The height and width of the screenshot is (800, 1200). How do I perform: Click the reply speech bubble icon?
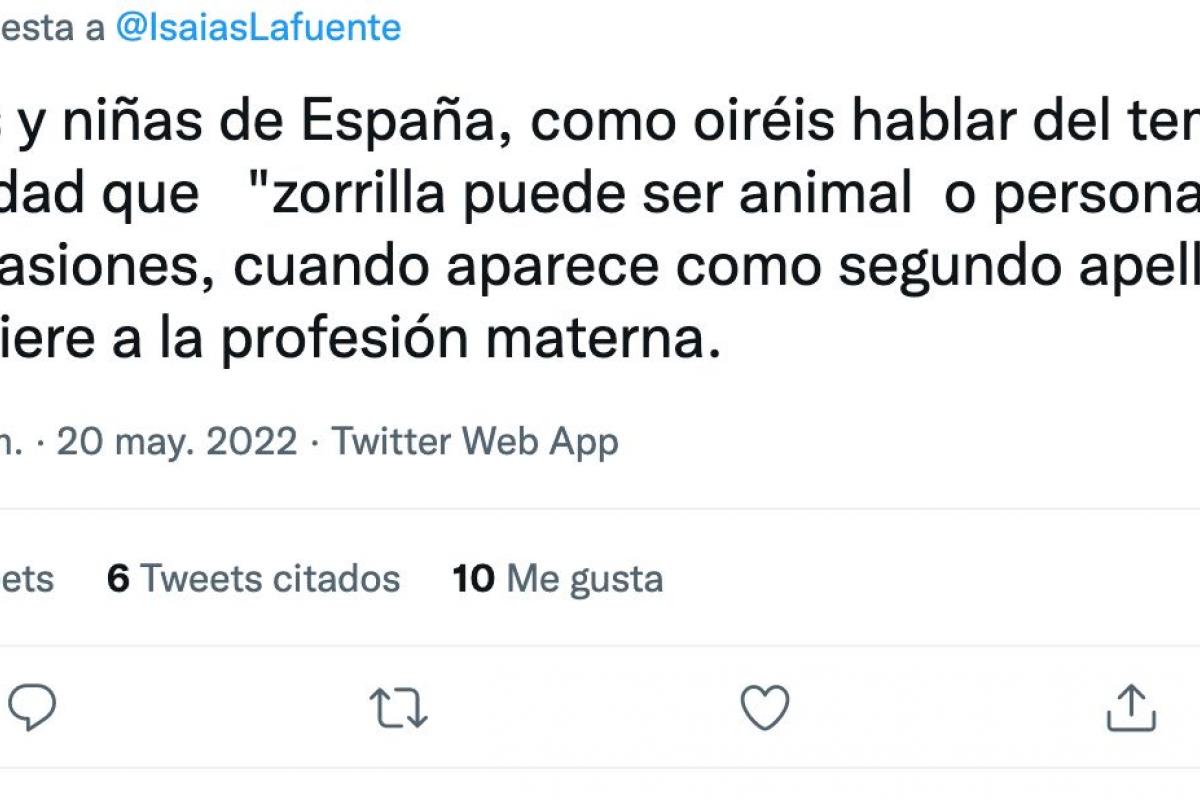[30, 708]
